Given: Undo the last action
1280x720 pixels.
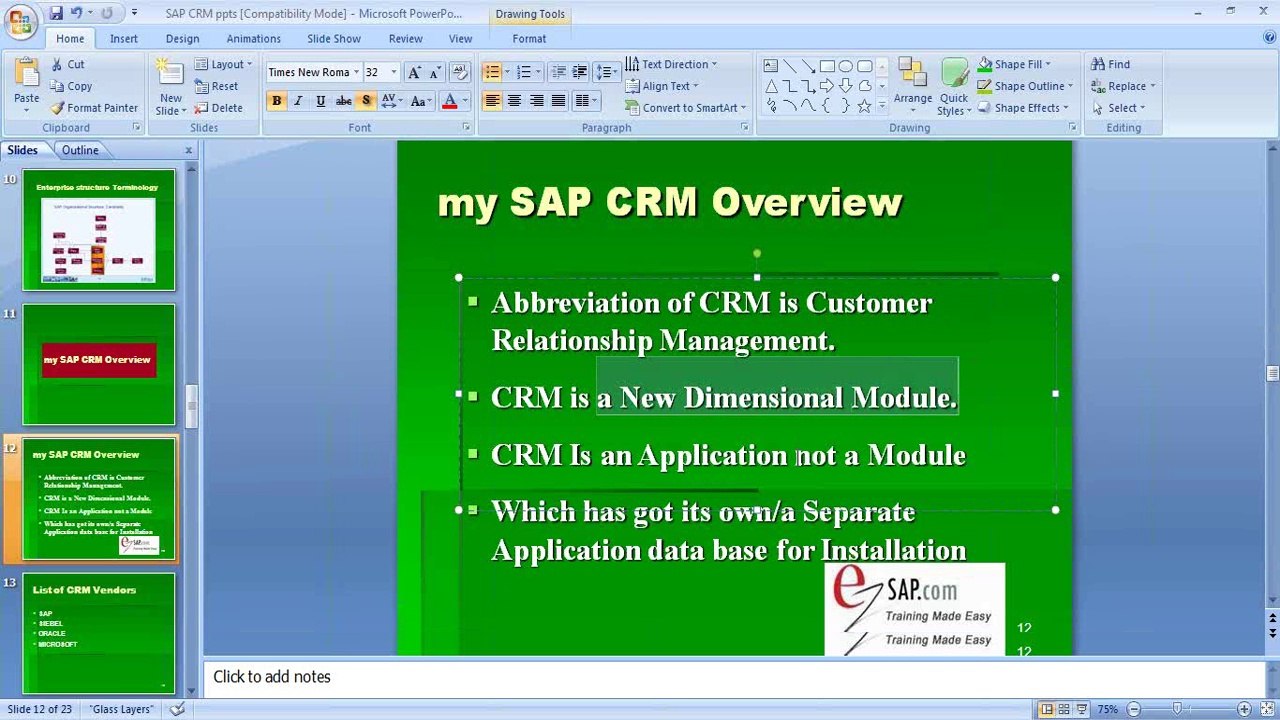Looking at the screenshot, I should (x=76, y=13).
